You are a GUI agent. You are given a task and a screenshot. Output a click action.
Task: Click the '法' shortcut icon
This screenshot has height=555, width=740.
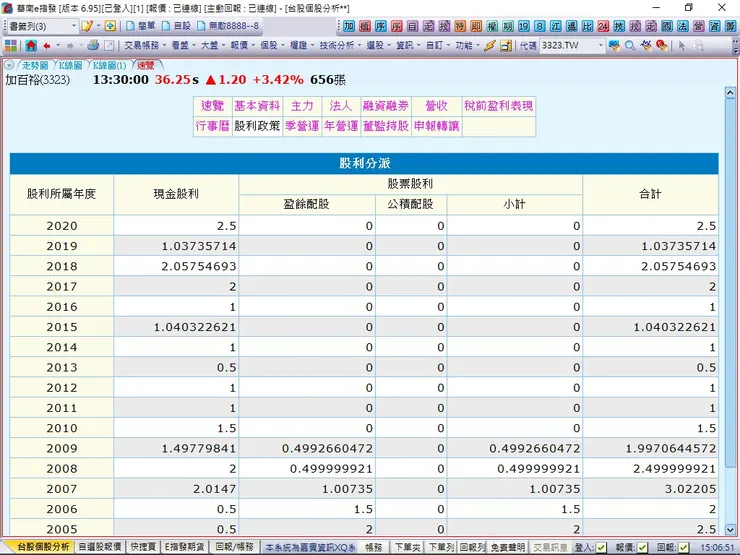tap(683, 26)
